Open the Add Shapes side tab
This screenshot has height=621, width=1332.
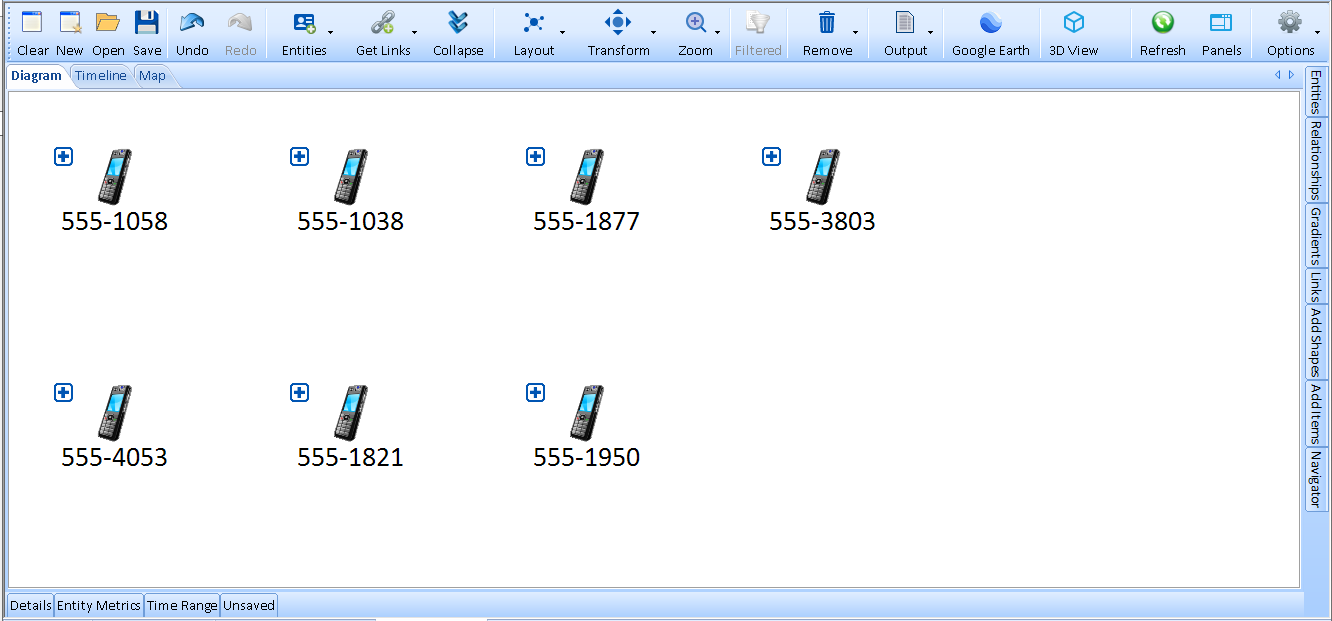point(1316,342)
